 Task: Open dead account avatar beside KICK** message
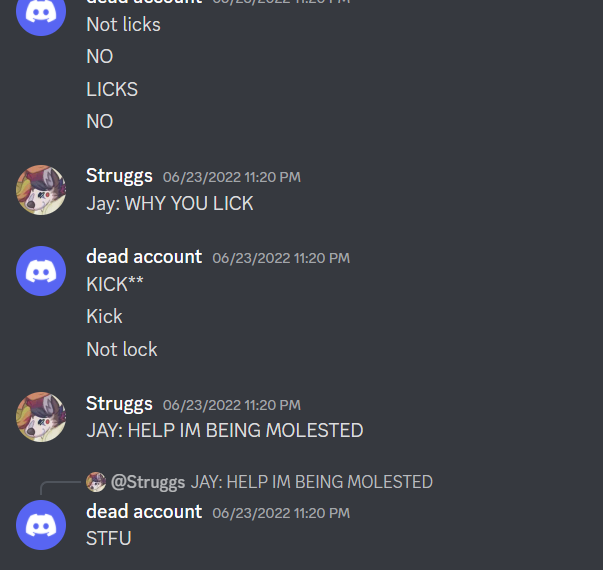pos(41,271)
